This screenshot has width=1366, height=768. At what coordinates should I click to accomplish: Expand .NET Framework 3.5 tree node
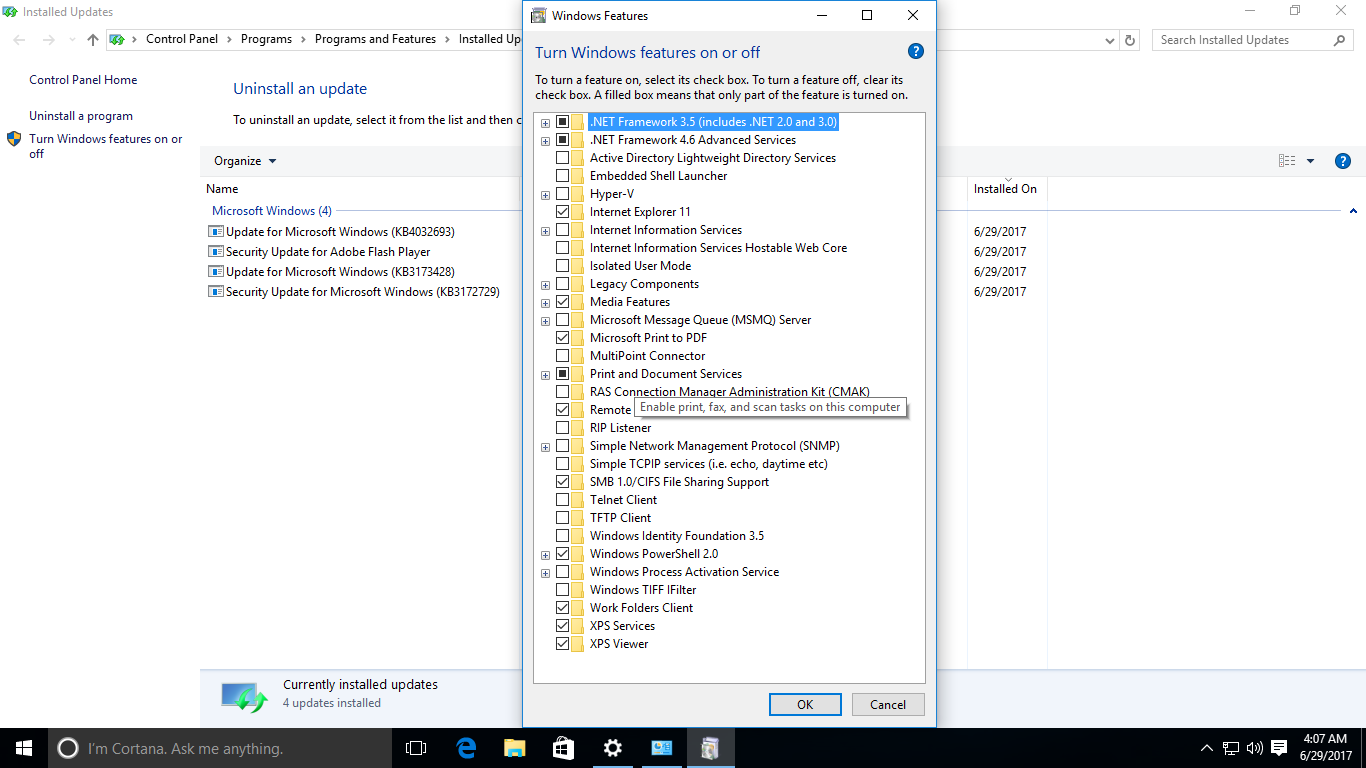coord(545,123)
